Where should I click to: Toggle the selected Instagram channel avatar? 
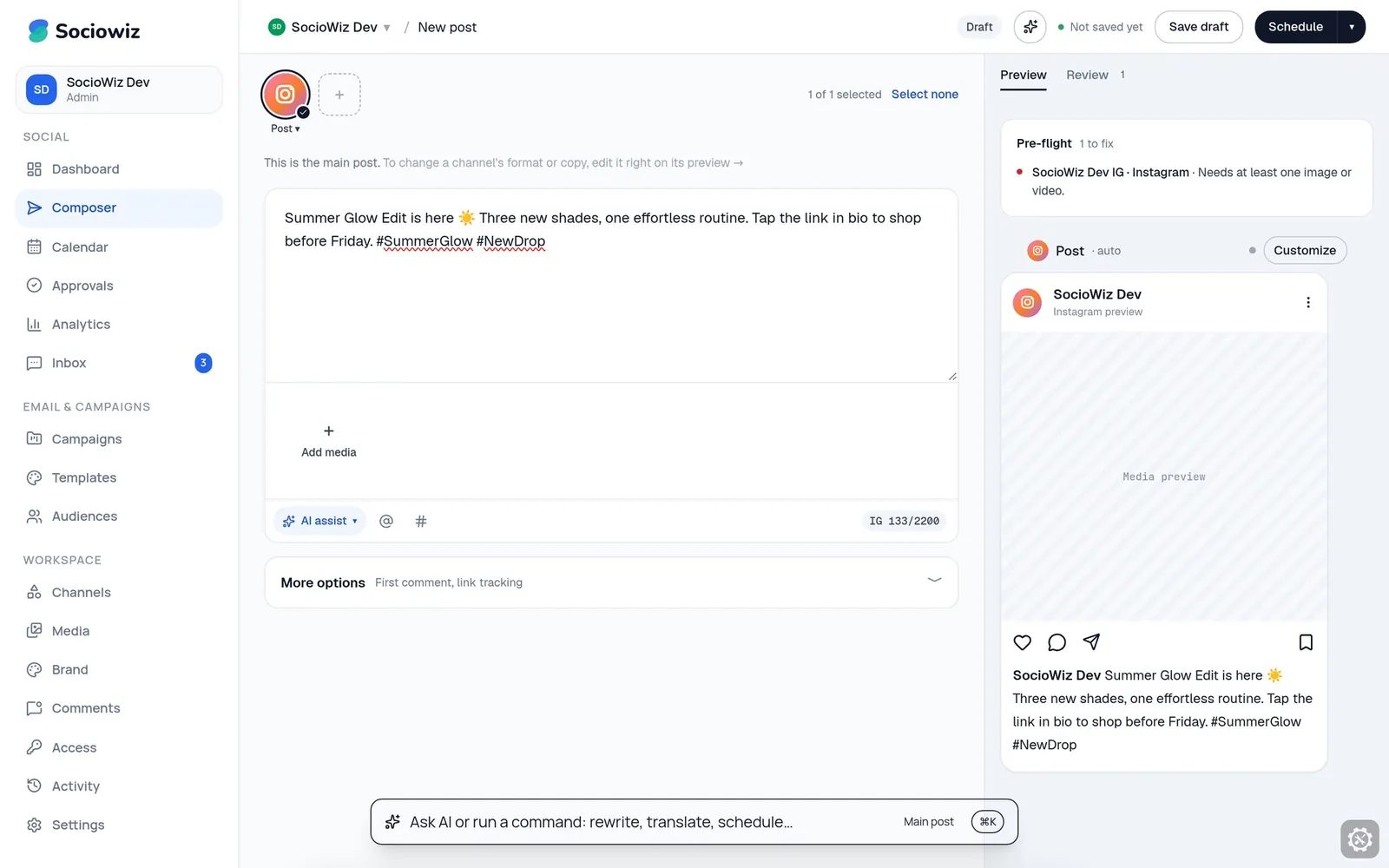286,95
